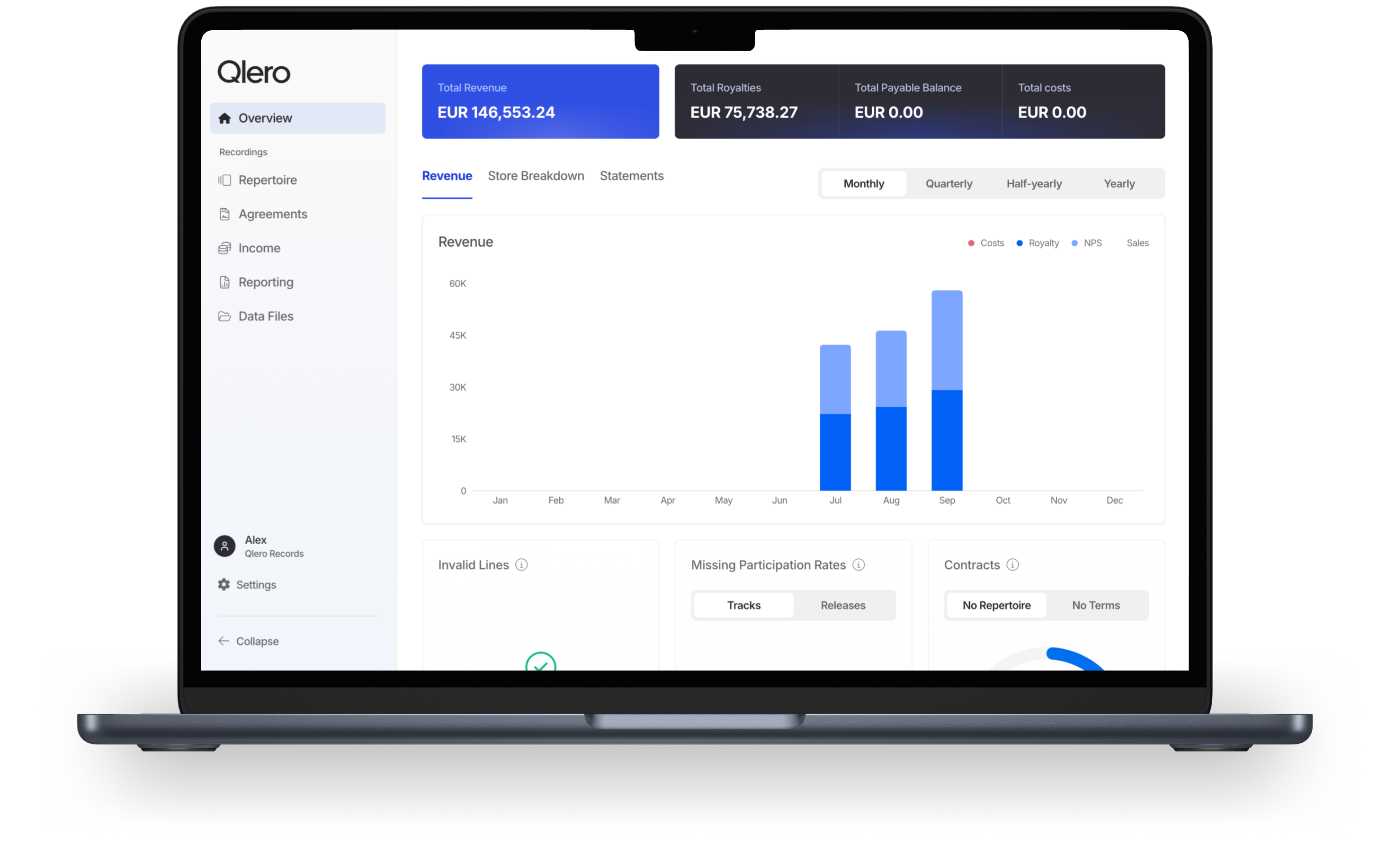
Task: Click the Agreements document icon
Action: (224, 214)
